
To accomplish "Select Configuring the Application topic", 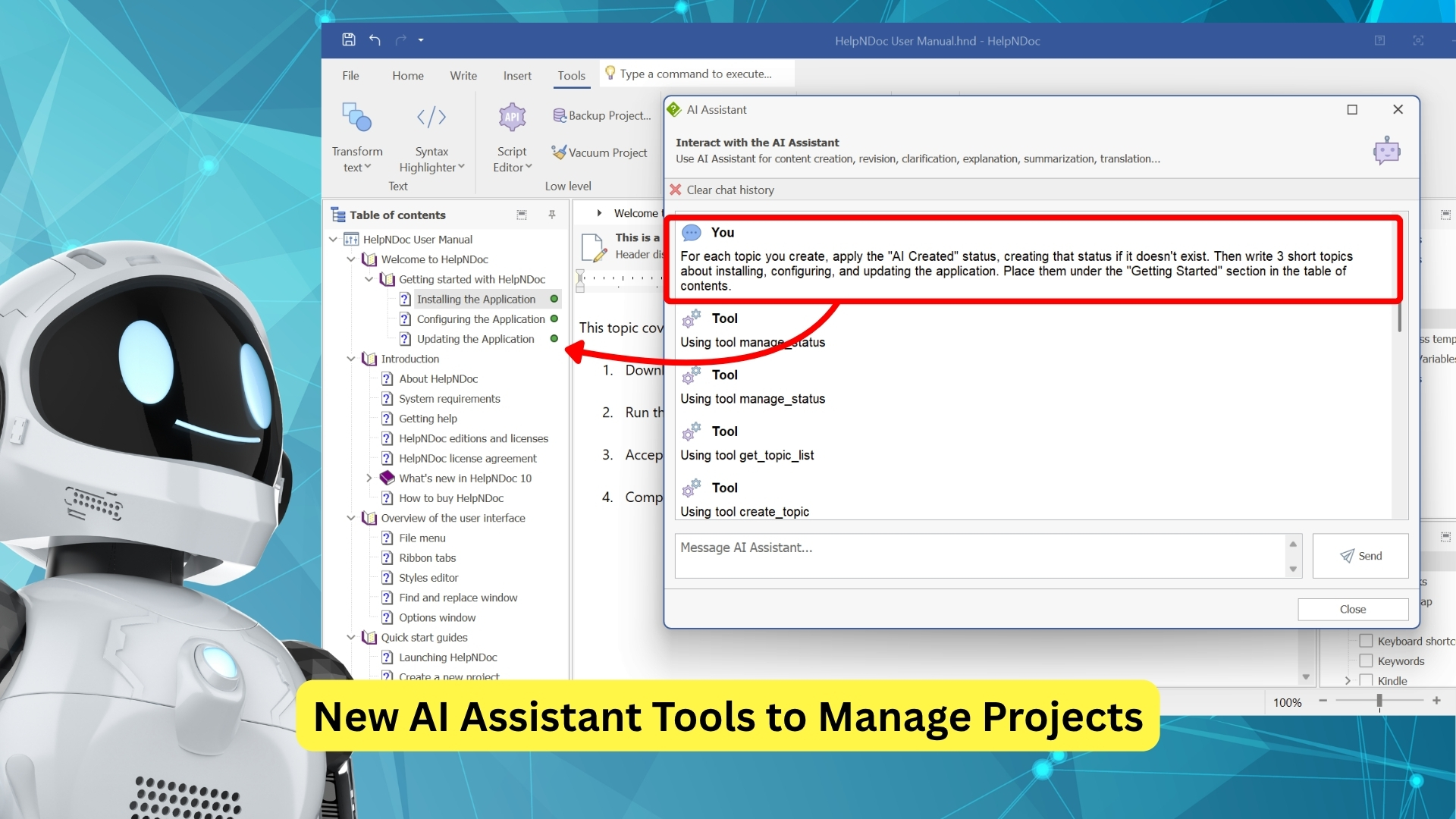I will (481, 319).
